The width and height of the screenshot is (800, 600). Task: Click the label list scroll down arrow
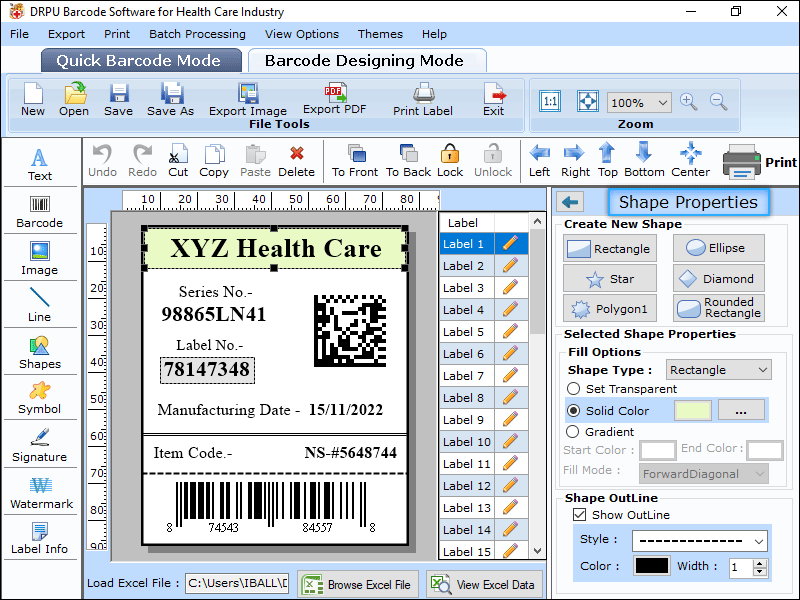pyautogui.click(x=537, y=551)
